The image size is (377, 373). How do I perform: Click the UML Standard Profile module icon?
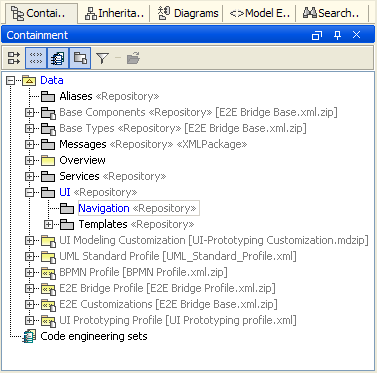coord(48,257)
